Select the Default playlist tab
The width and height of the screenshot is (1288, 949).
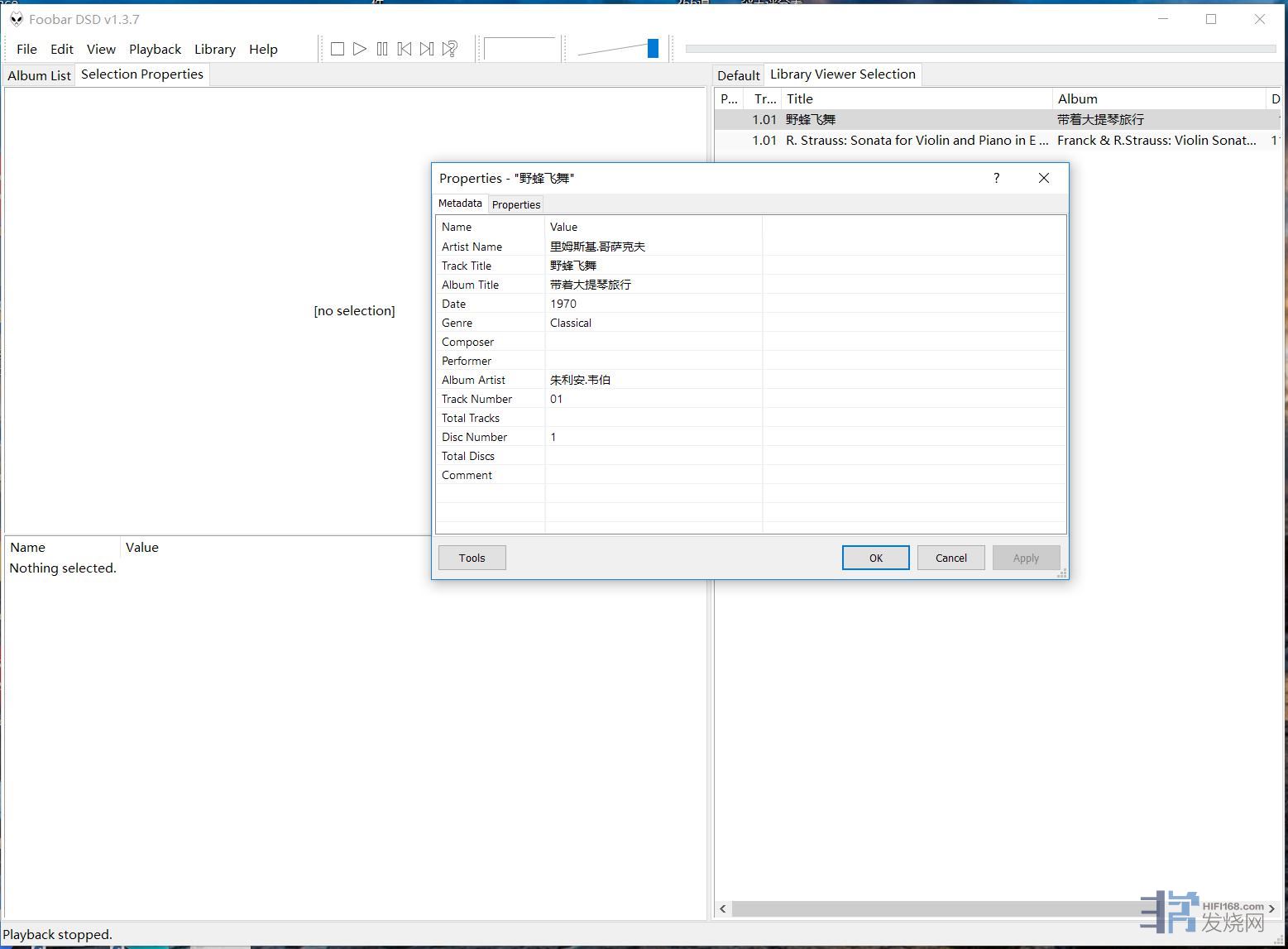coord(738,75)
